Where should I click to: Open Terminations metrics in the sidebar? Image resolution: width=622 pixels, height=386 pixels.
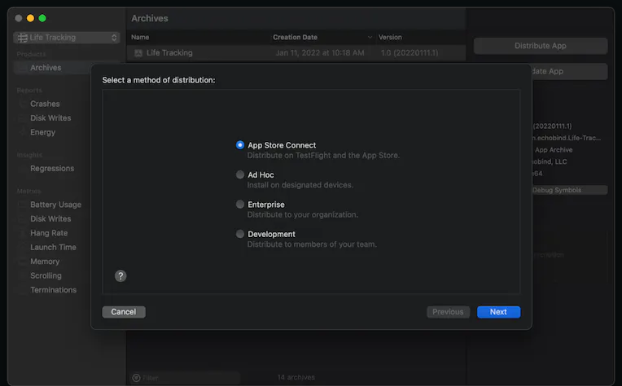point(53,290)
